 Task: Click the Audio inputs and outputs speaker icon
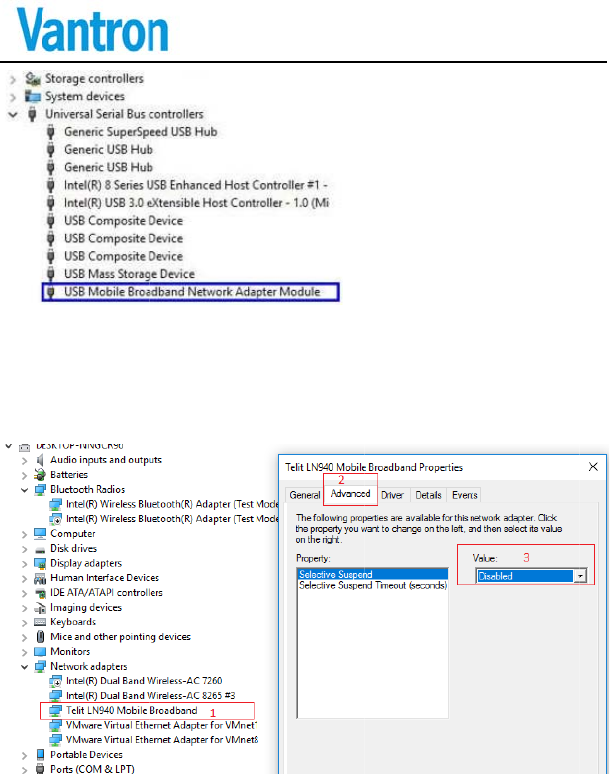pyautogui.click(x=40, y=460)
